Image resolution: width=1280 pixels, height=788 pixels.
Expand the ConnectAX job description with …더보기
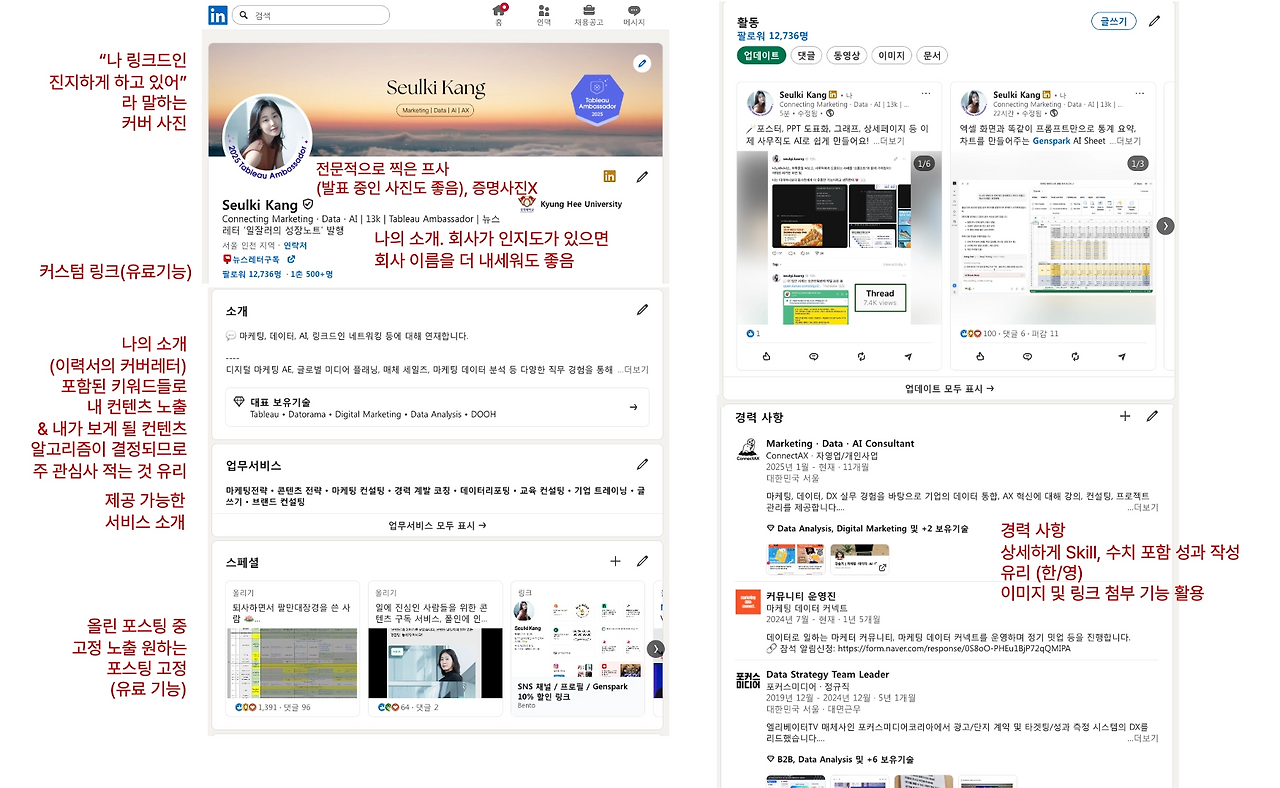click(1143, 508)
